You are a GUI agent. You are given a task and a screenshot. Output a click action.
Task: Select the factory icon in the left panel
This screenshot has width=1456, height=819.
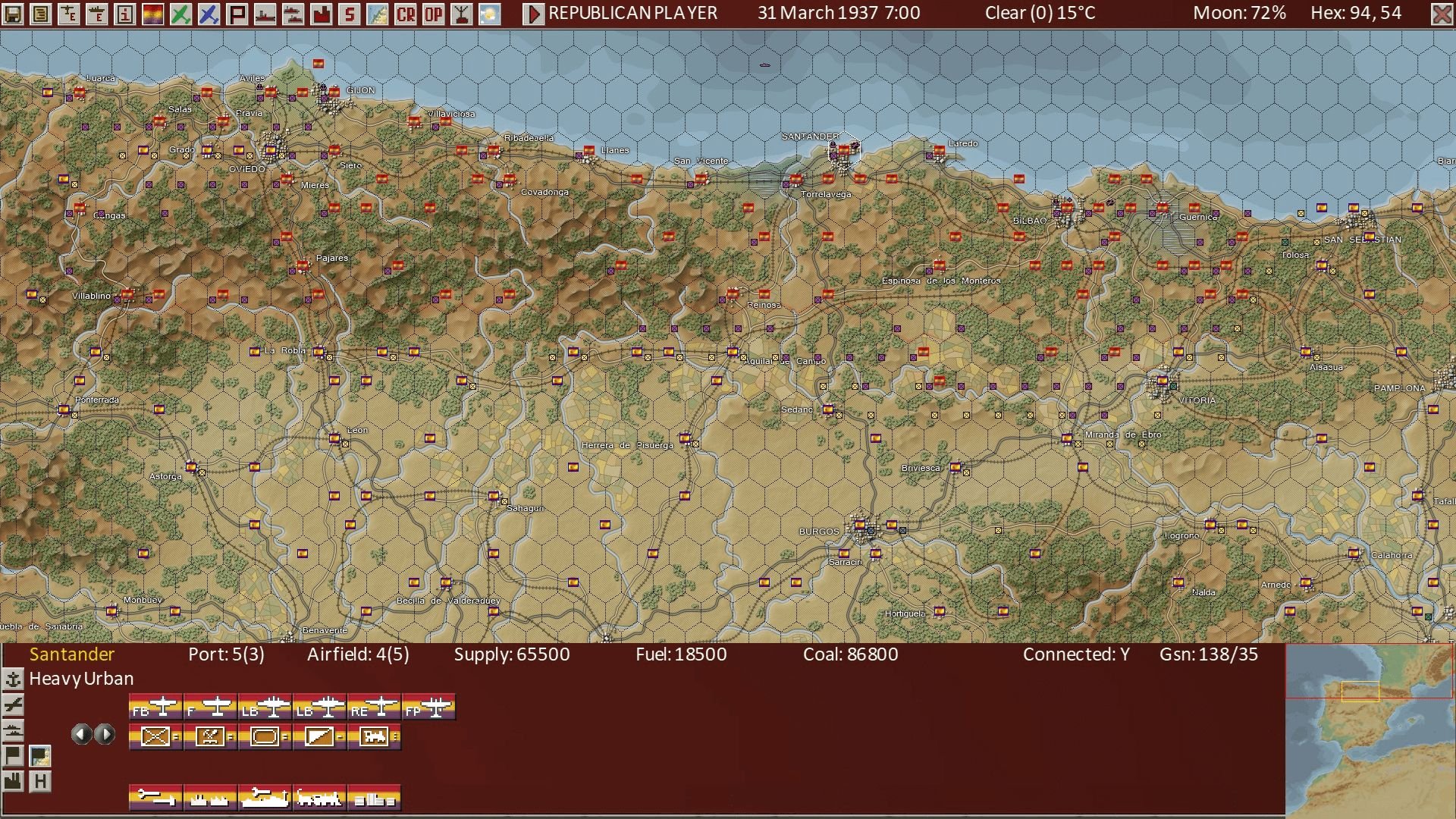point(13,781)
